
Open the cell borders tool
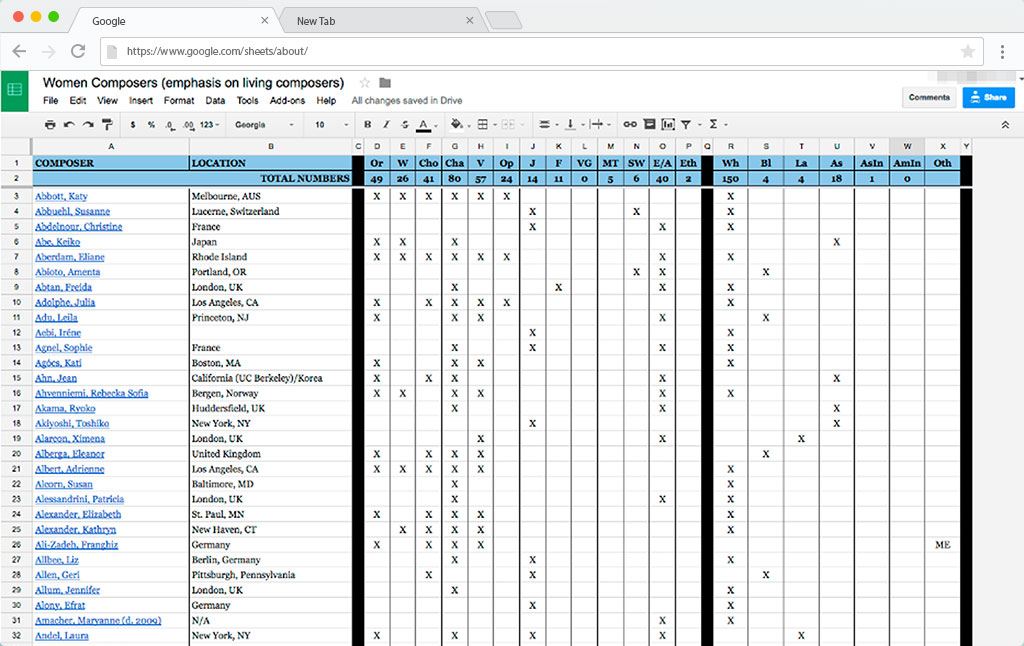click(483, 124)
